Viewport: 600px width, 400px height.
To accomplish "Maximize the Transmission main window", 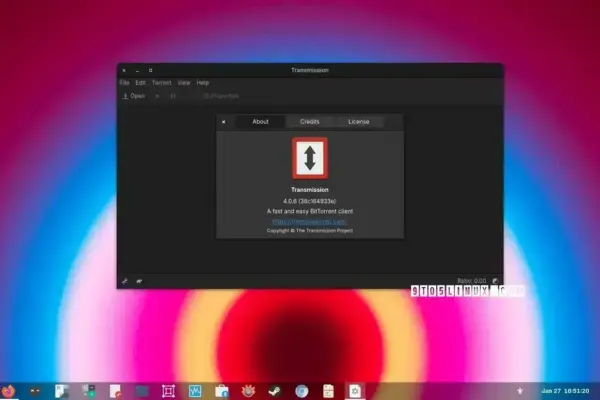I will pos(151,70).
